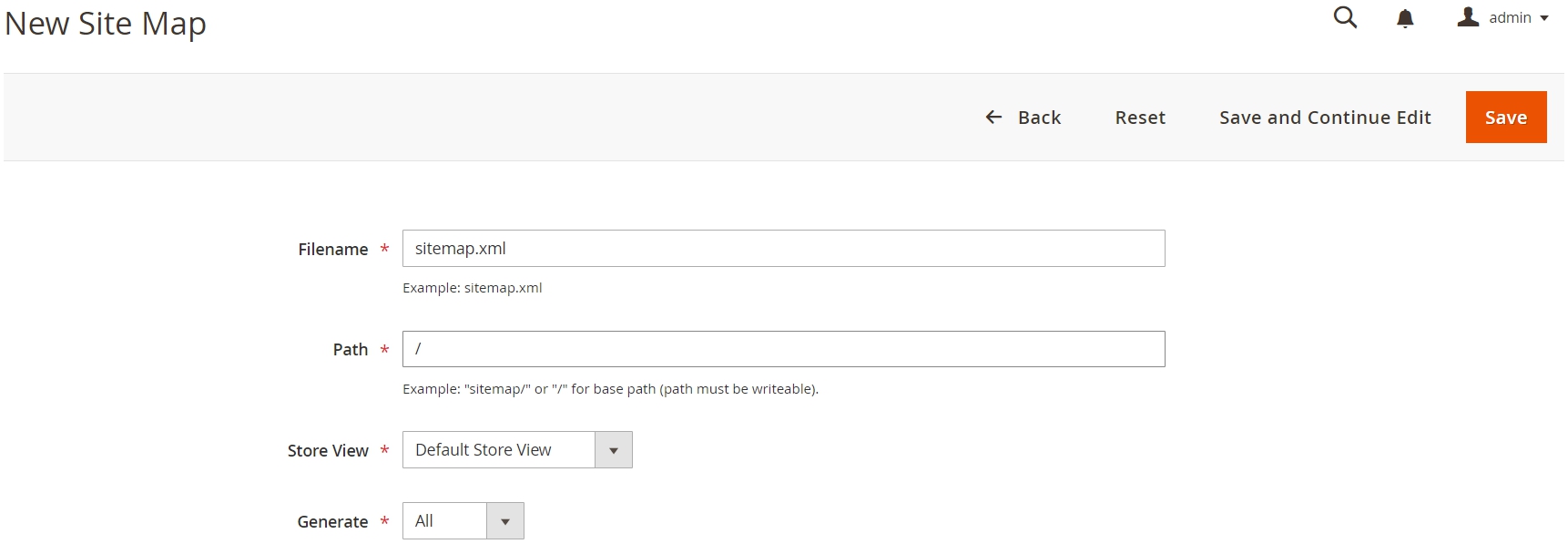Open the Store View dropdown
Viewport: 1568px width, 544px height.
pos(517,450)
